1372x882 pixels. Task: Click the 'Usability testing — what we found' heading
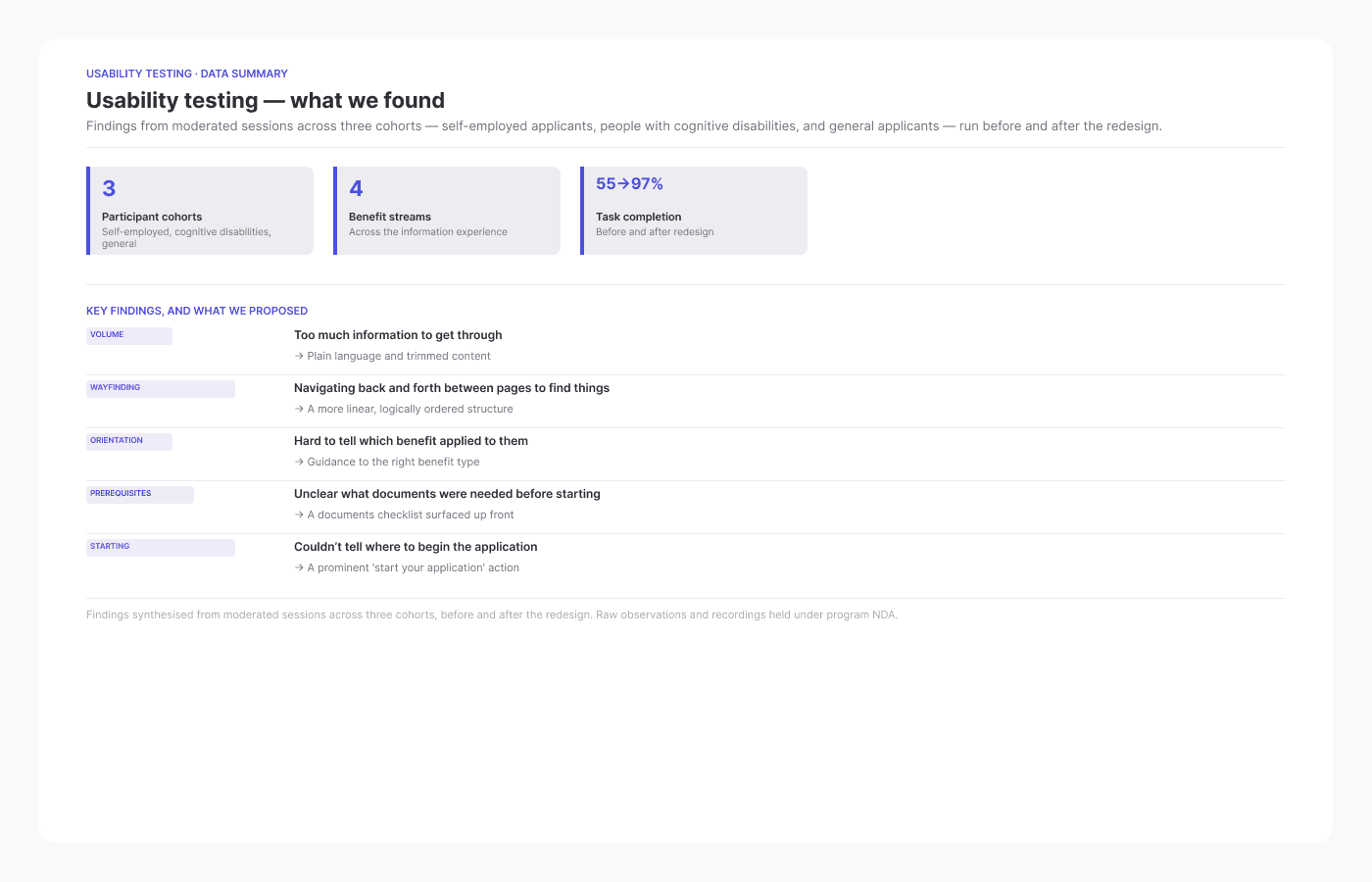click(x=266, y=100)
